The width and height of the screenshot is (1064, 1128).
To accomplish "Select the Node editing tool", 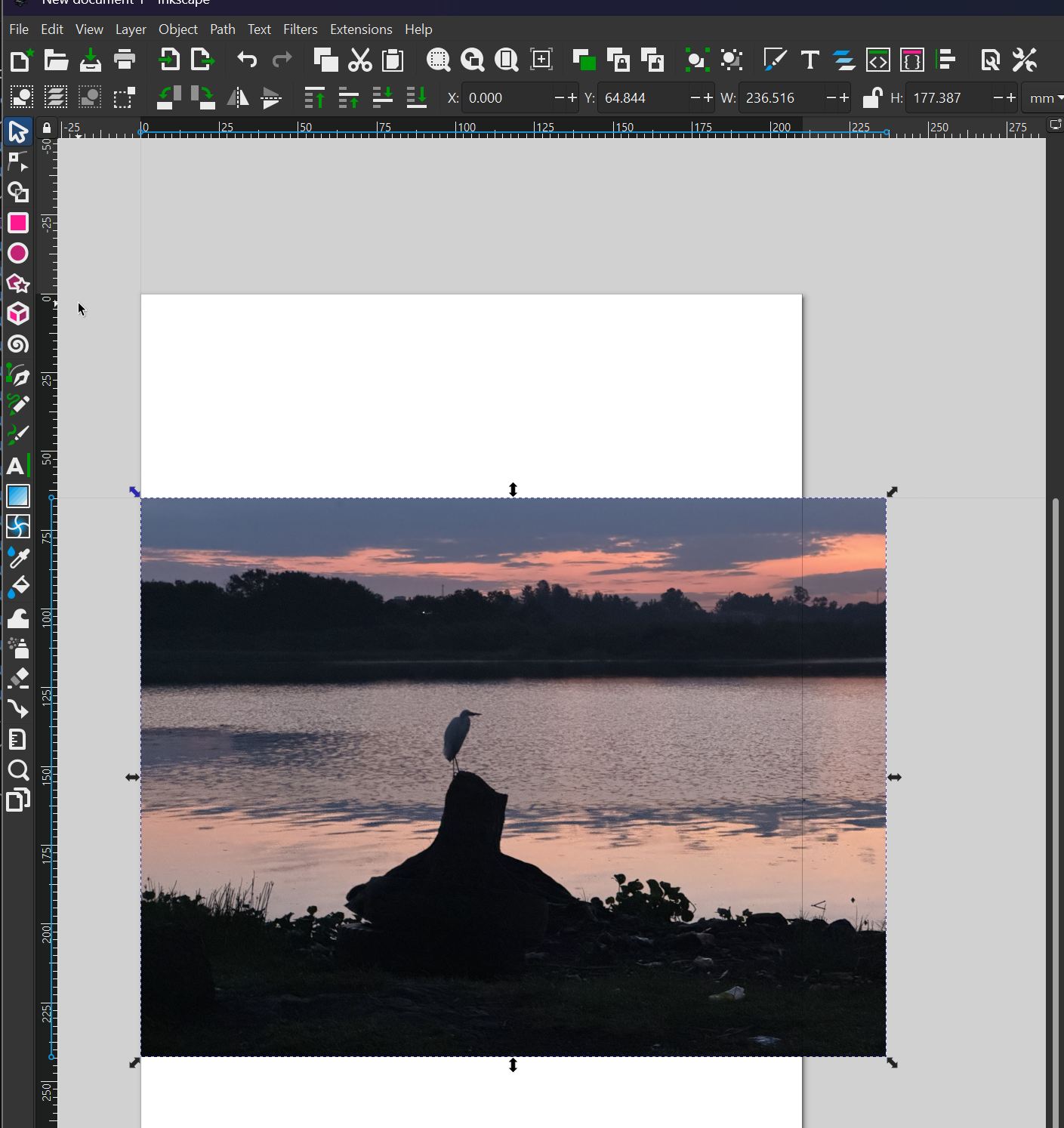I will (18, 162).
